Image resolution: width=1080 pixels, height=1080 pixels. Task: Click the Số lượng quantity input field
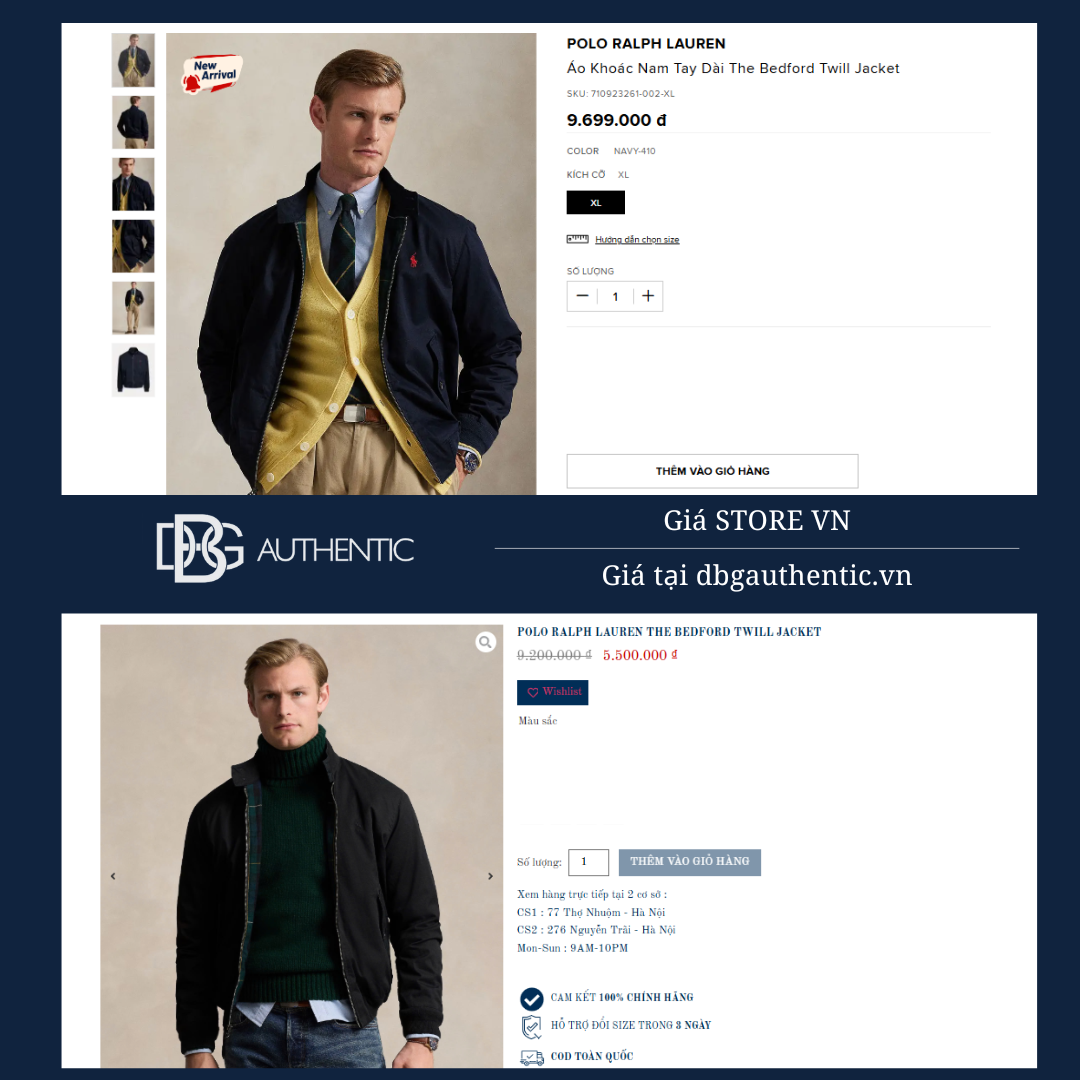coord(588,862)
